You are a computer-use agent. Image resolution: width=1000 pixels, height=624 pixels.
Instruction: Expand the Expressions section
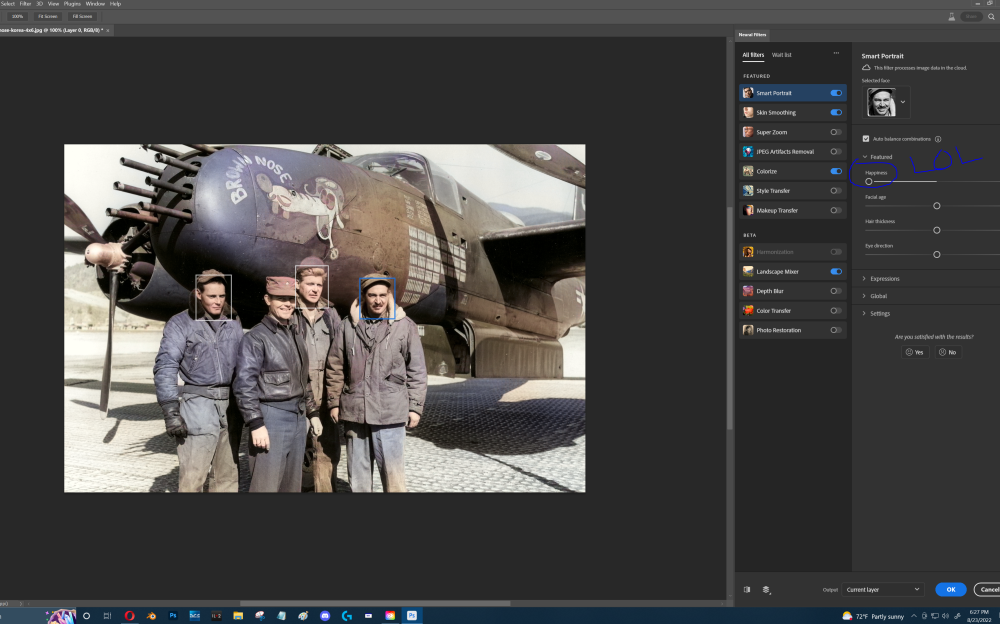(885, 278)
